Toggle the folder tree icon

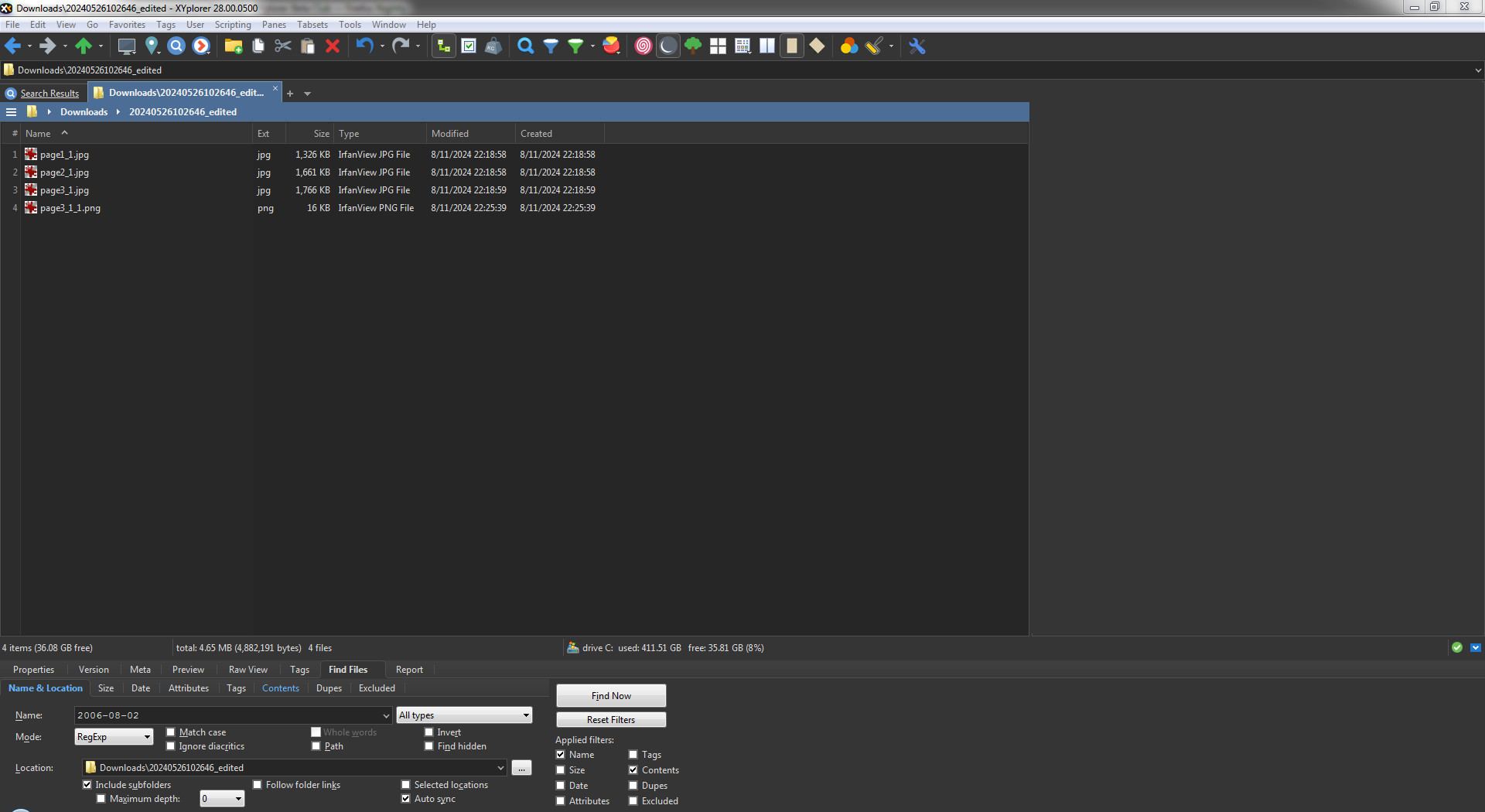tap(443, 46)
